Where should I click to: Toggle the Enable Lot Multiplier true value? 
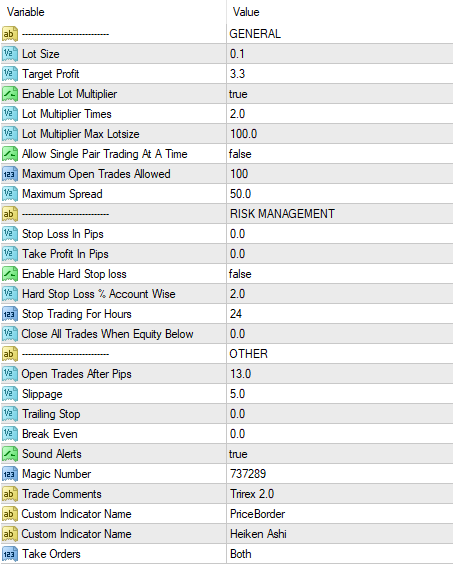pyautogui.click(x=340, y=94)
